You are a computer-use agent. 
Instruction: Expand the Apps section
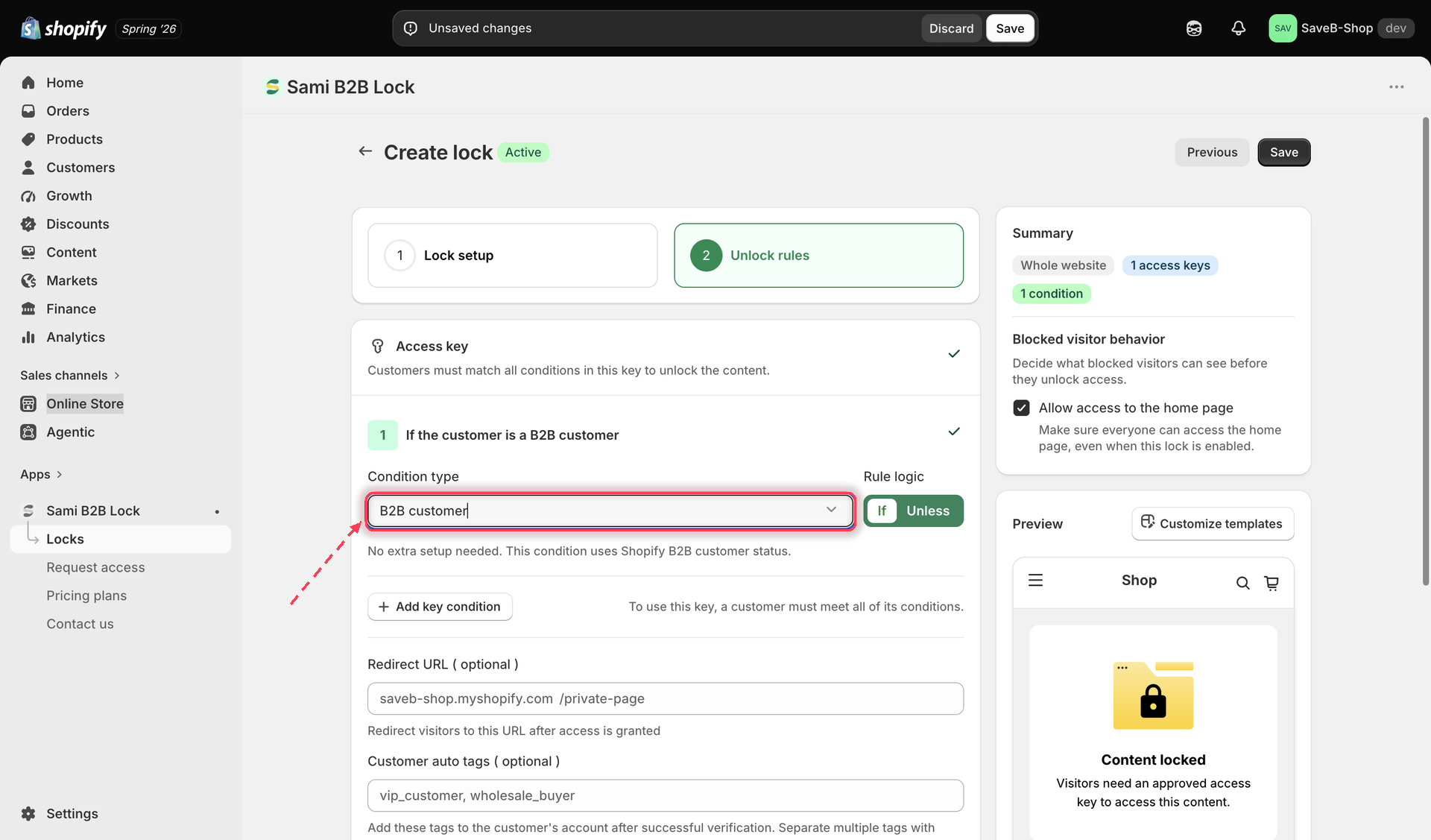pos(41,474)
